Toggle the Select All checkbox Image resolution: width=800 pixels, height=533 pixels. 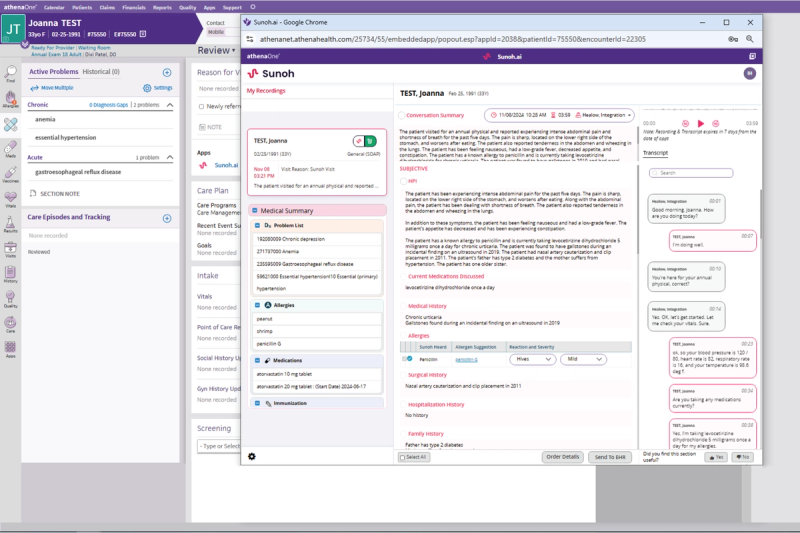pos(403,458)
